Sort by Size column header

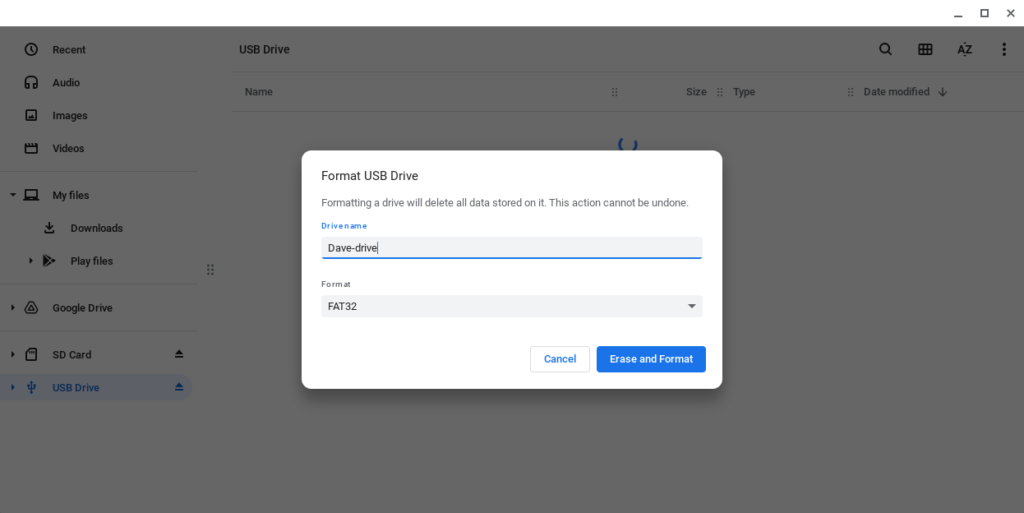pos(696,92)
